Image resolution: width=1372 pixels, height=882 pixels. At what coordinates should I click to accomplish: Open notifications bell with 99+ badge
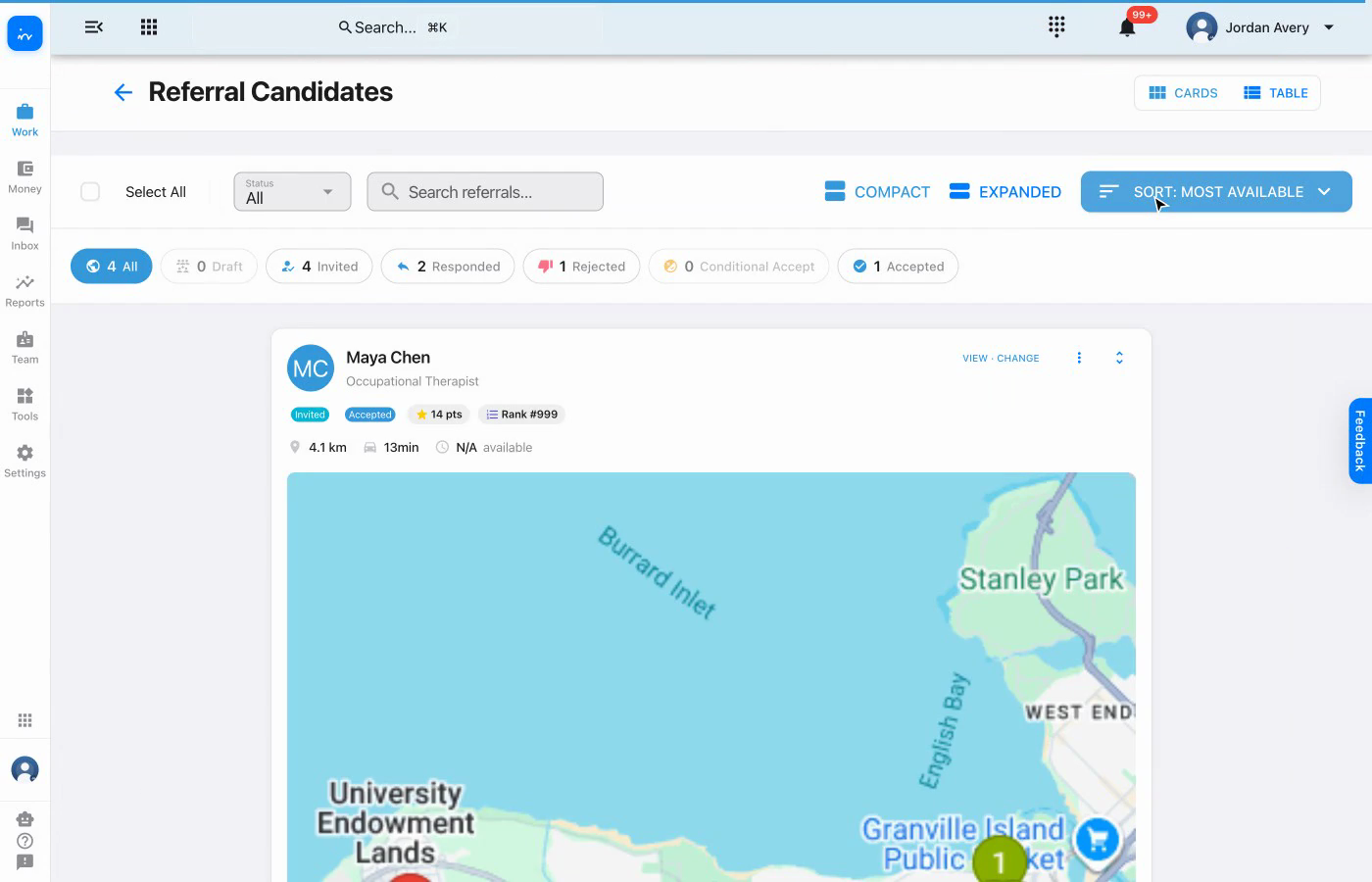(1128, 27)
